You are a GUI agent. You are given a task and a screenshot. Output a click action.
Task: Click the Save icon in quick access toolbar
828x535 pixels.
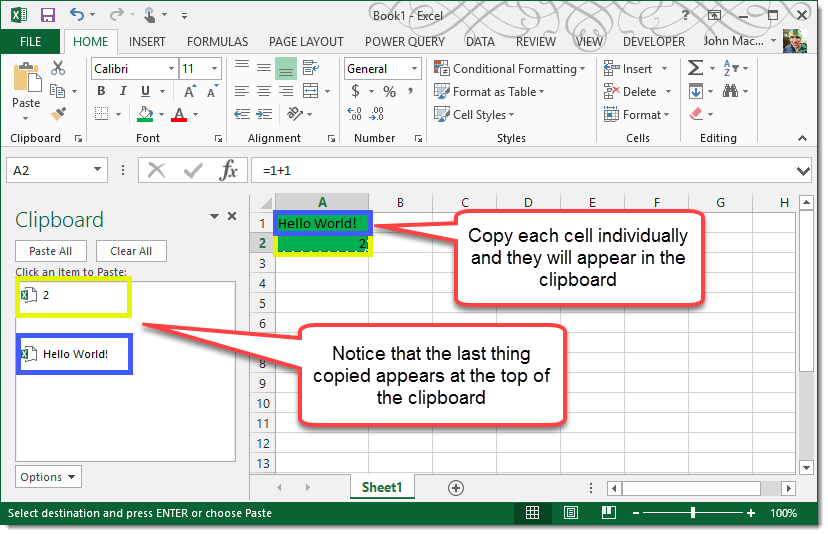coord(48,15)
